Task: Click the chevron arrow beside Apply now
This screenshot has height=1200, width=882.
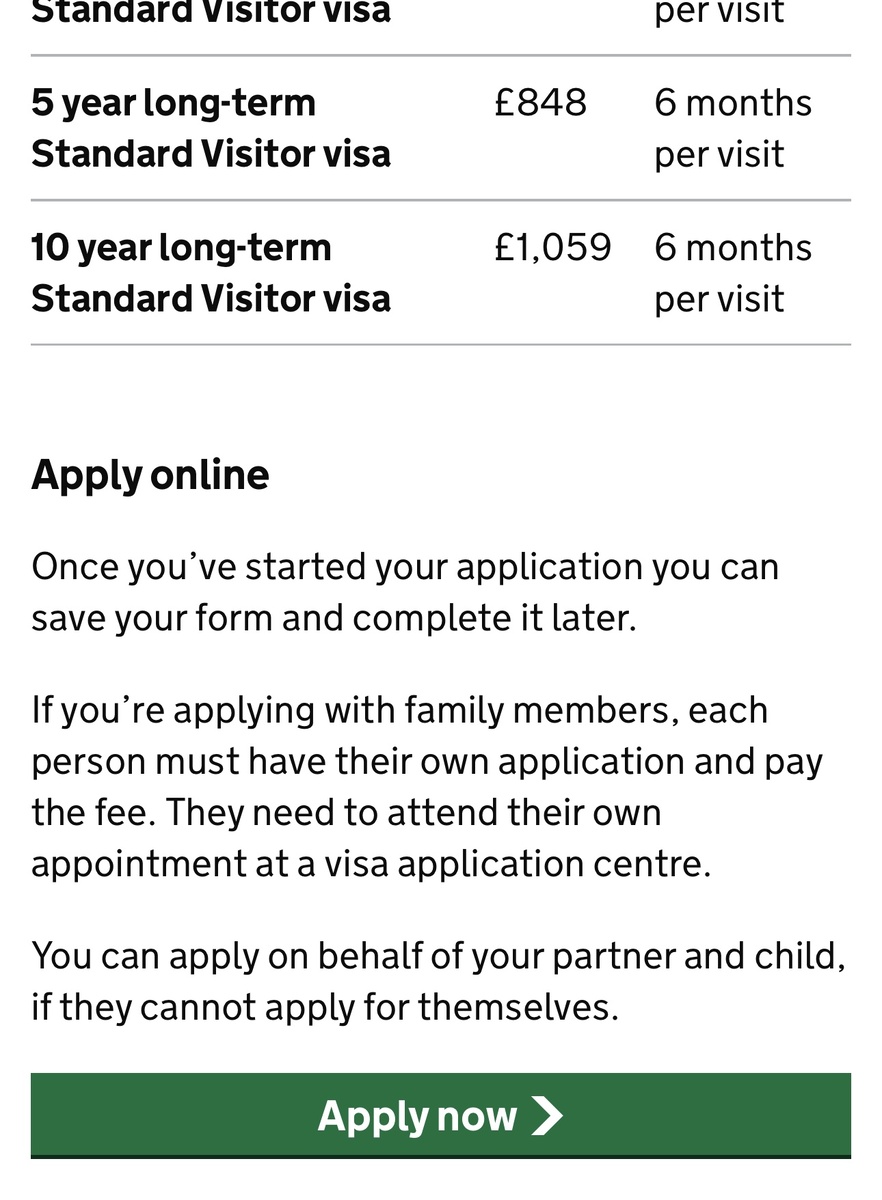Action: [x=547, y=1116]
